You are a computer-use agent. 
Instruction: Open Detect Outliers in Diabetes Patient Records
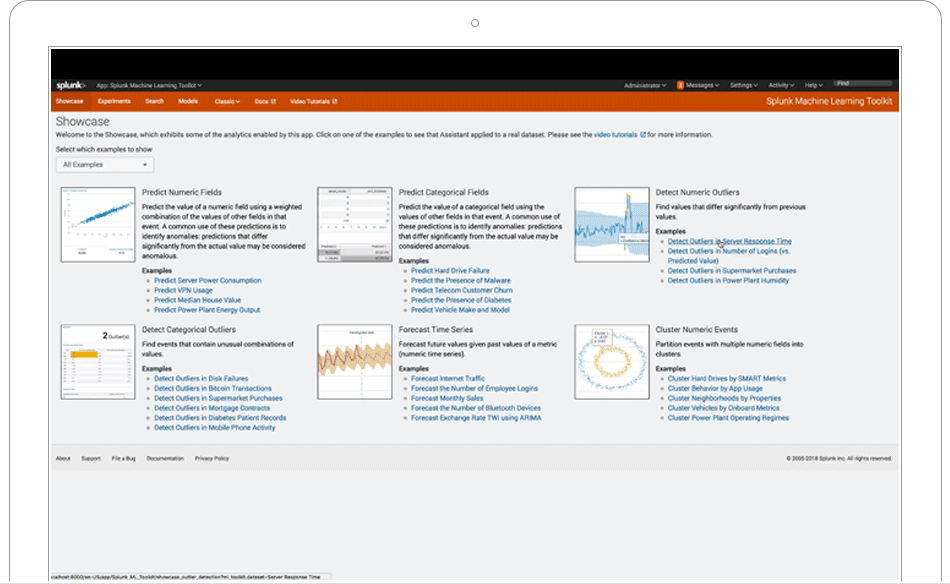tap(220, 417)
